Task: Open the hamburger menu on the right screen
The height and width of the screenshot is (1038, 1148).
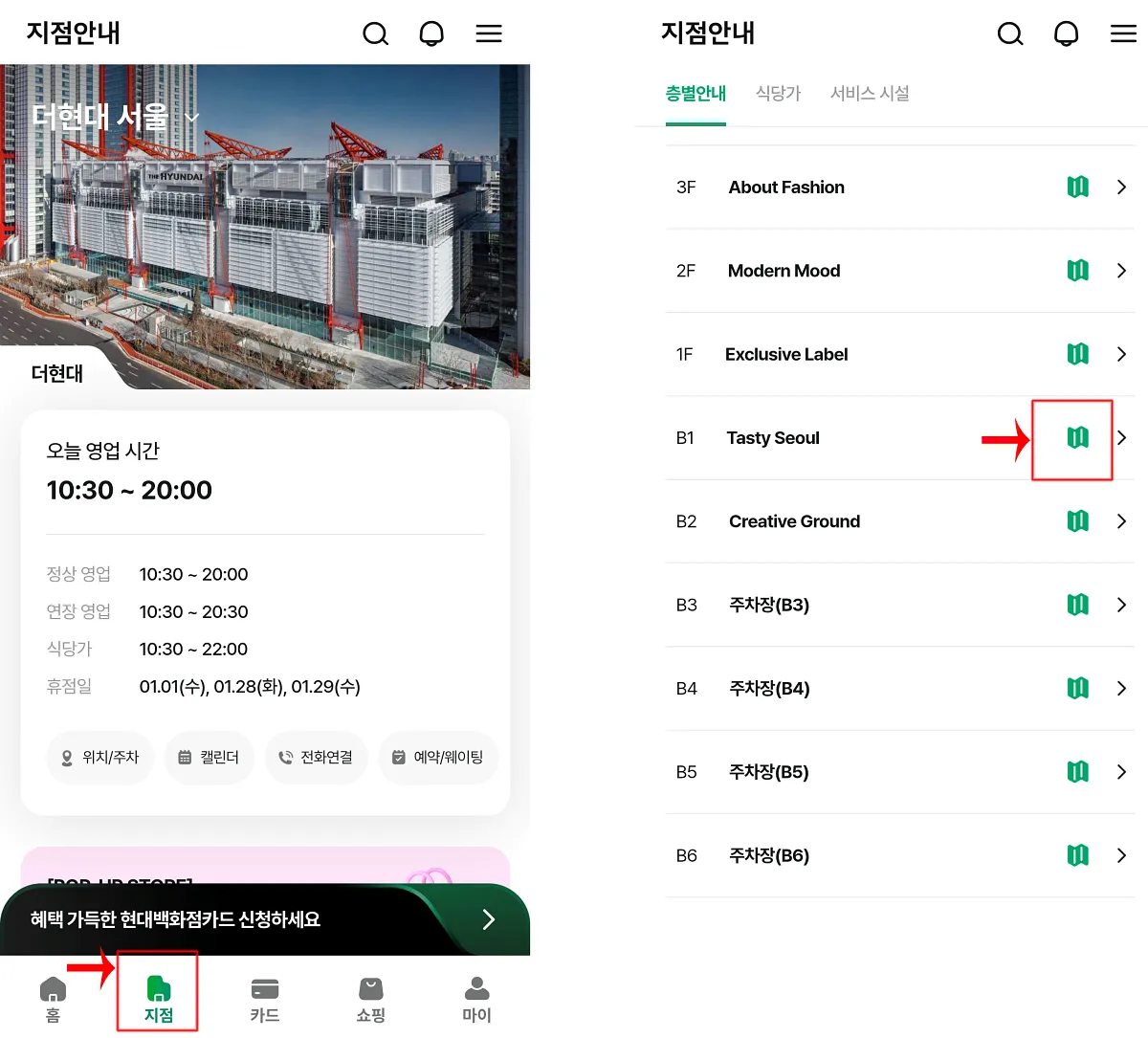Action: pos(1123,33)
